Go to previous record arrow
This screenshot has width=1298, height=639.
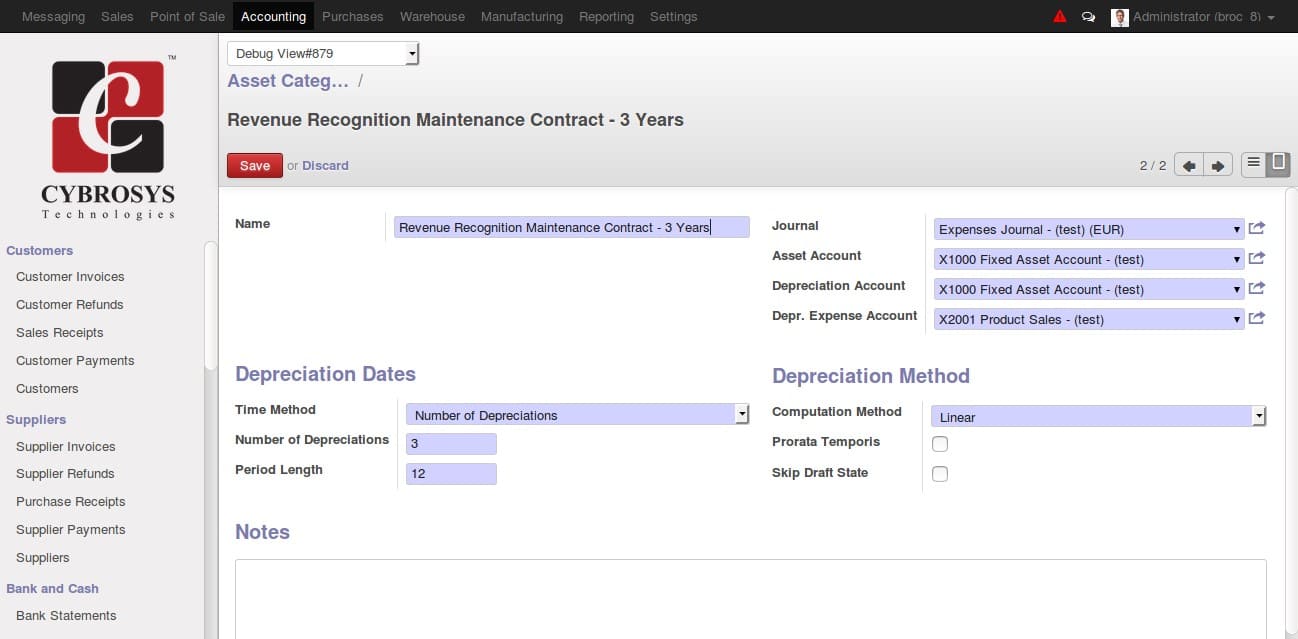(1188, 165)
